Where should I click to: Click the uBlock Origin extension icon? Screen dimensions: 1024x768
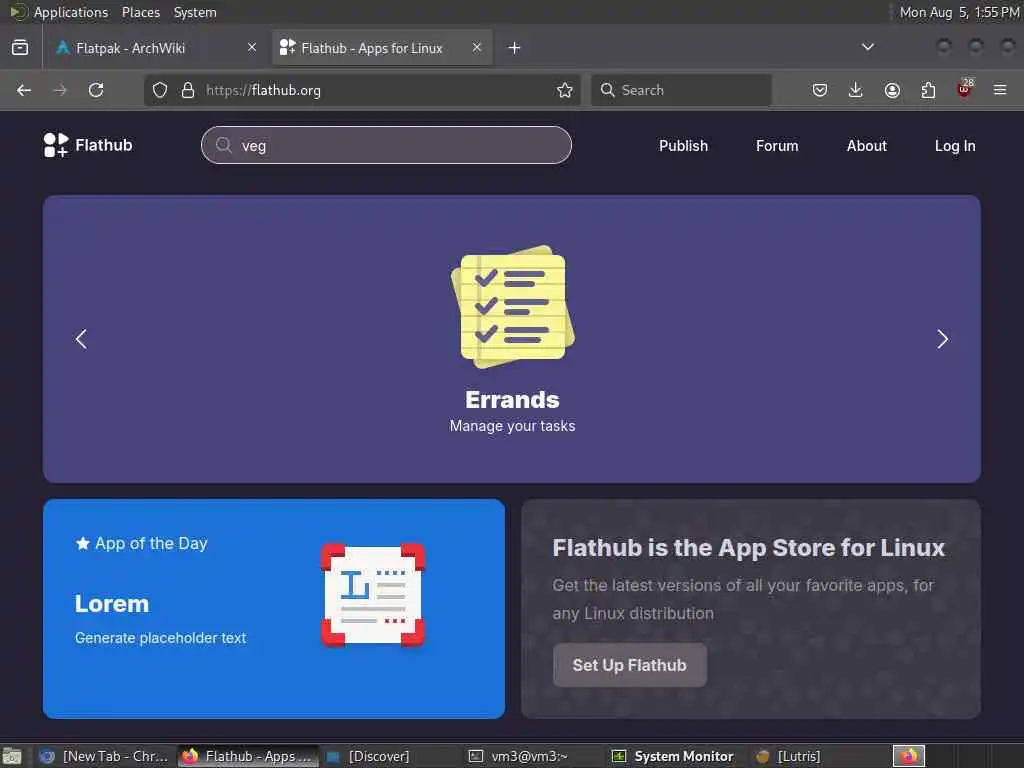(965, 89)
